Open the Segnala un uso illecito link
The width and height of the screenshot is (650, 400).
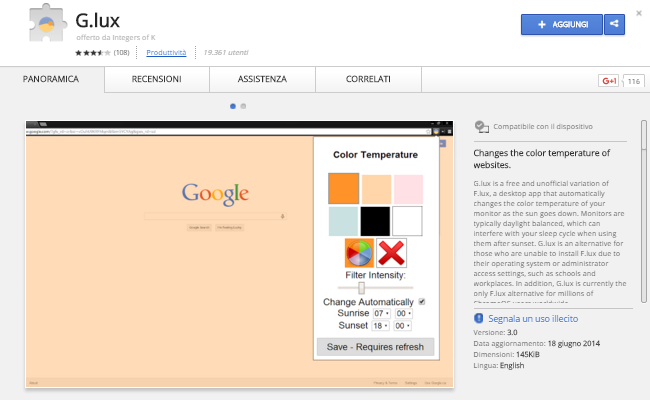[533, 319]
